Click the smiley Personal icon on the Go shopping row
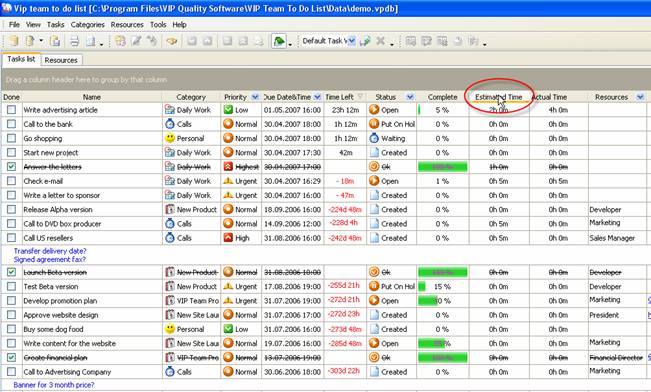651x392 pixels. pos(170,138)
